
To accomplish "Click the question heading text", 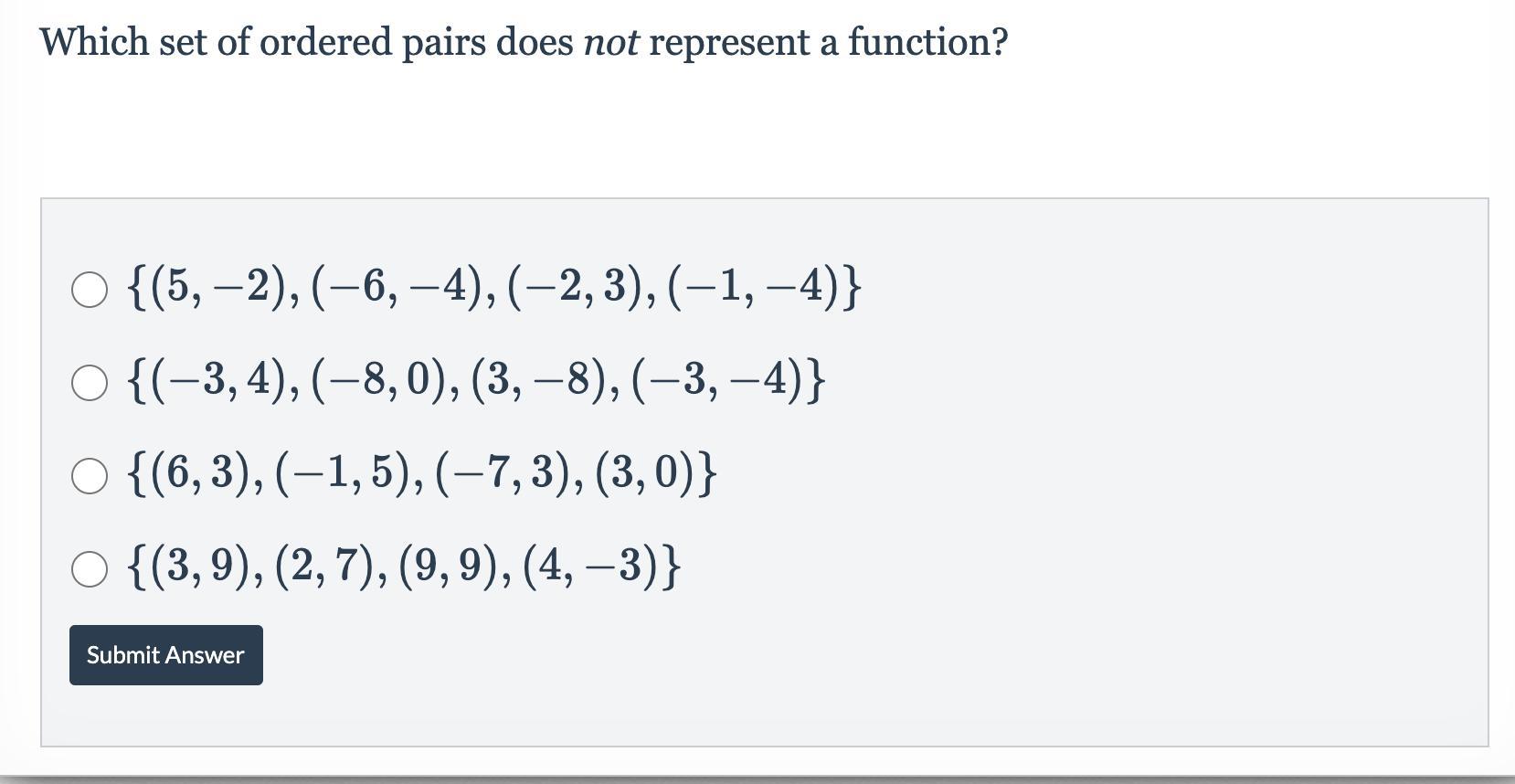I will [524, 42].
